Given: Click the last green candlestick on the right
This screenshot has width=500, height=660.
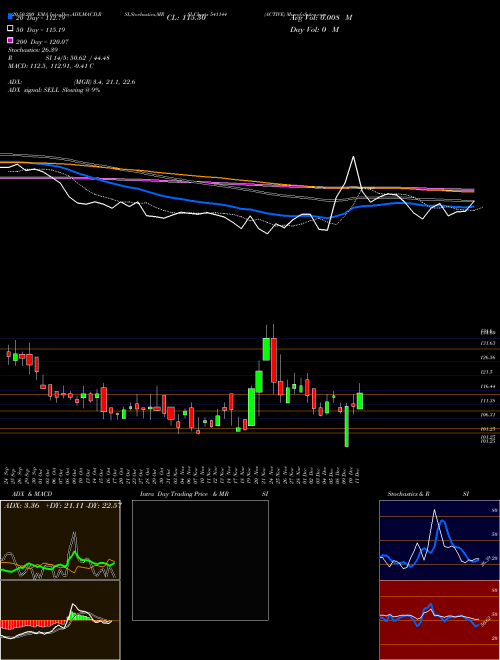Looking at the screenshot, I should point(360,401).
